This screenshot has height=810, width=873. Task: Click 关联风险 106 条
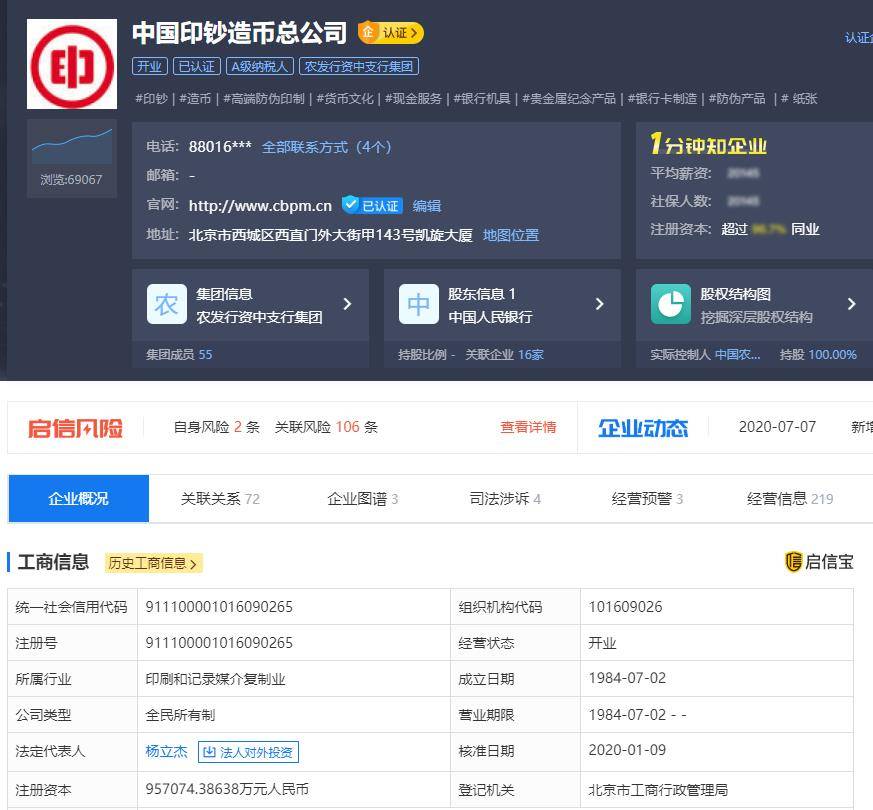pos(326,427)
